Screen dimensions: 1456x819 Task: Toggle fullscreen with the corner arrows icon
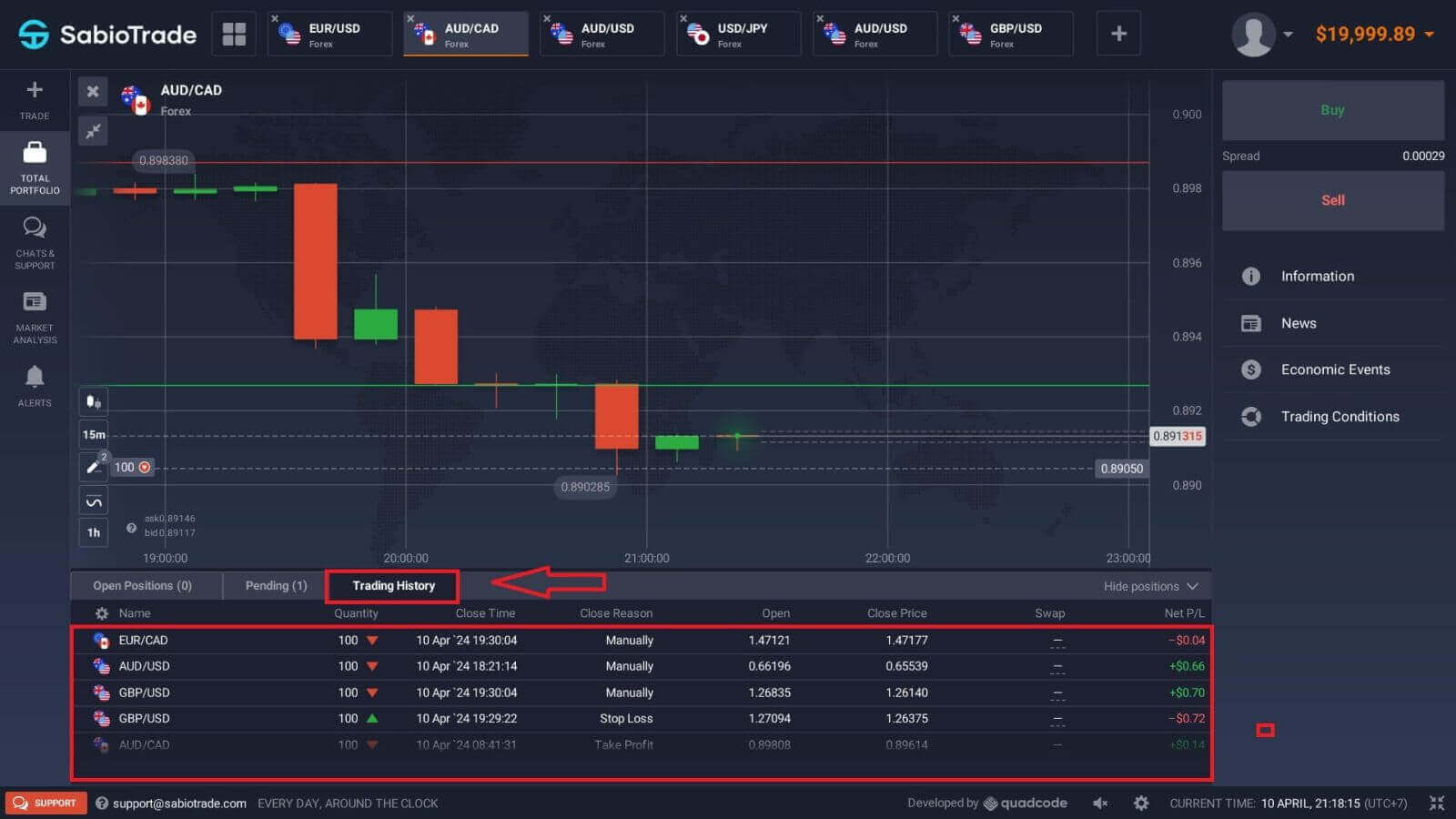[1438, 803]
